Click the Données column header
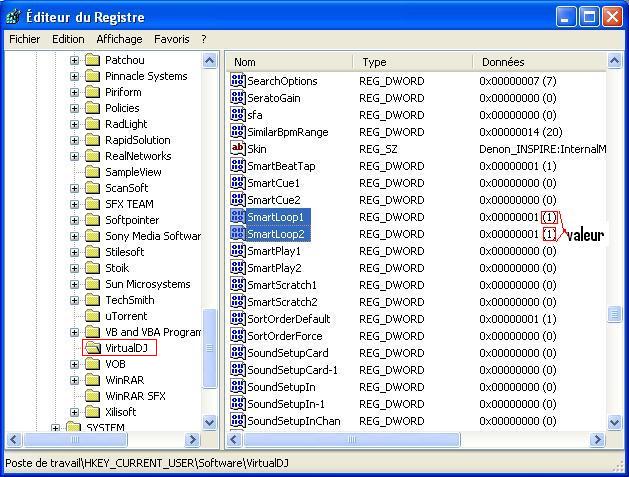 coord(539,62)
